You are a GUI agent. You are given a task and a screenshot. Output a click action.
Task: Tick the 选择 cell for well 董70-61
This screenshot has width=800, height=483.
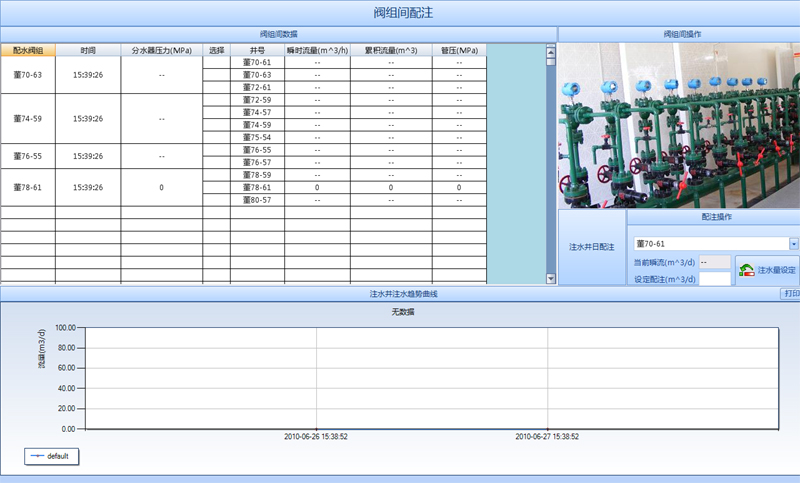(x=216, y=62)
